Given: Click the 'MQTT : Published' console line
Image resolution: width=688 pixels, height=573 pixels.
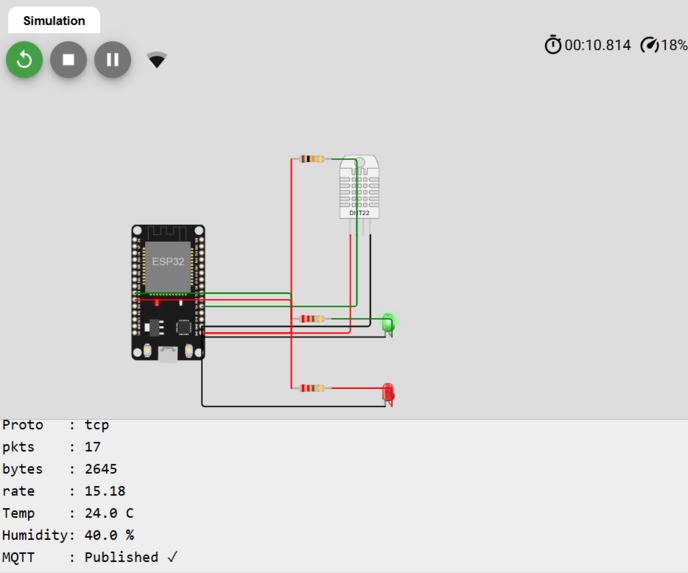Looking at the screenshot, I should (x=90, y=557).
